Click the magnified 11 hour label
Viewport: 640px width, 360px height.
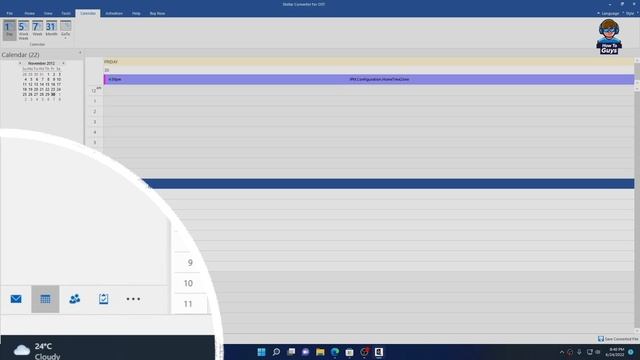(188, 304)
